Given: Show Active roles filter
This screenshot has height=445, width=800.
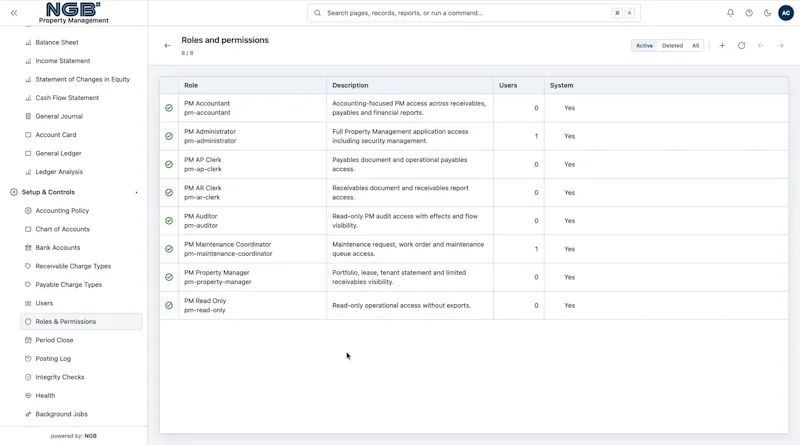Looking at the screenshot, I should click(644, 45).
